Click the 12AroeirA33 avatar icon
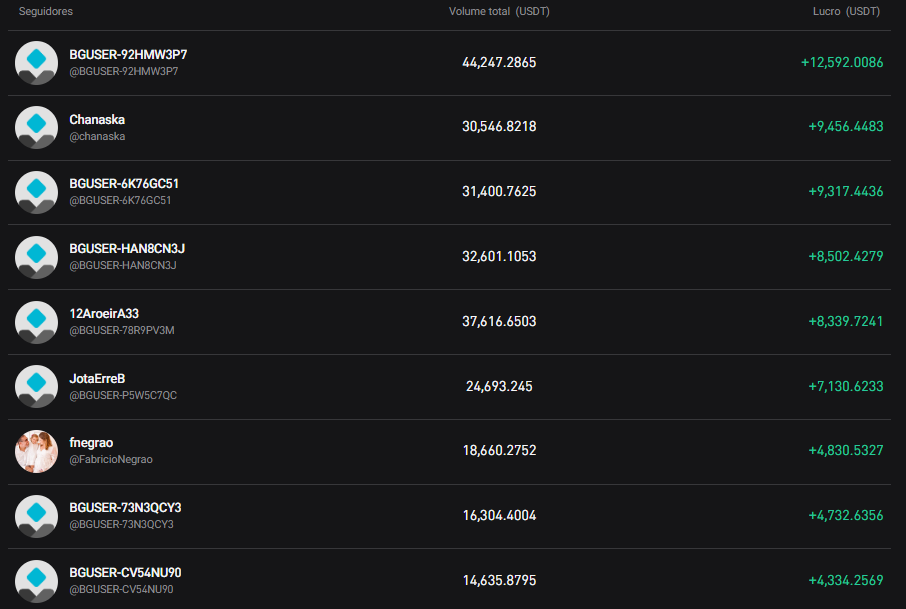Viewport: 906px width, 609px height. (37, 322)
